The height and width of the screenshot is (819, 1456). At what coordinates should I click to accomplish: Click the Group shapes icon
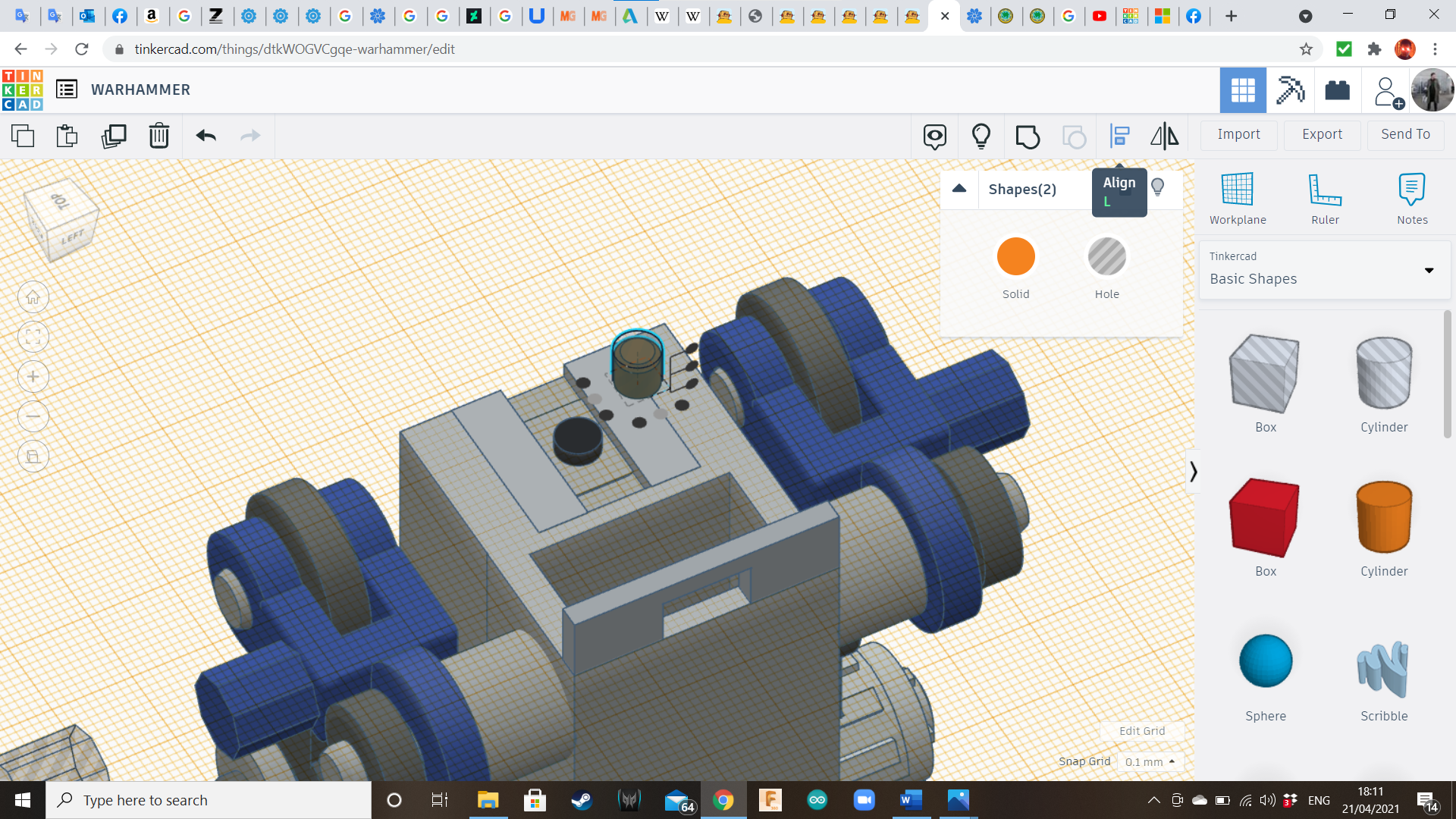coord(1028,136)
